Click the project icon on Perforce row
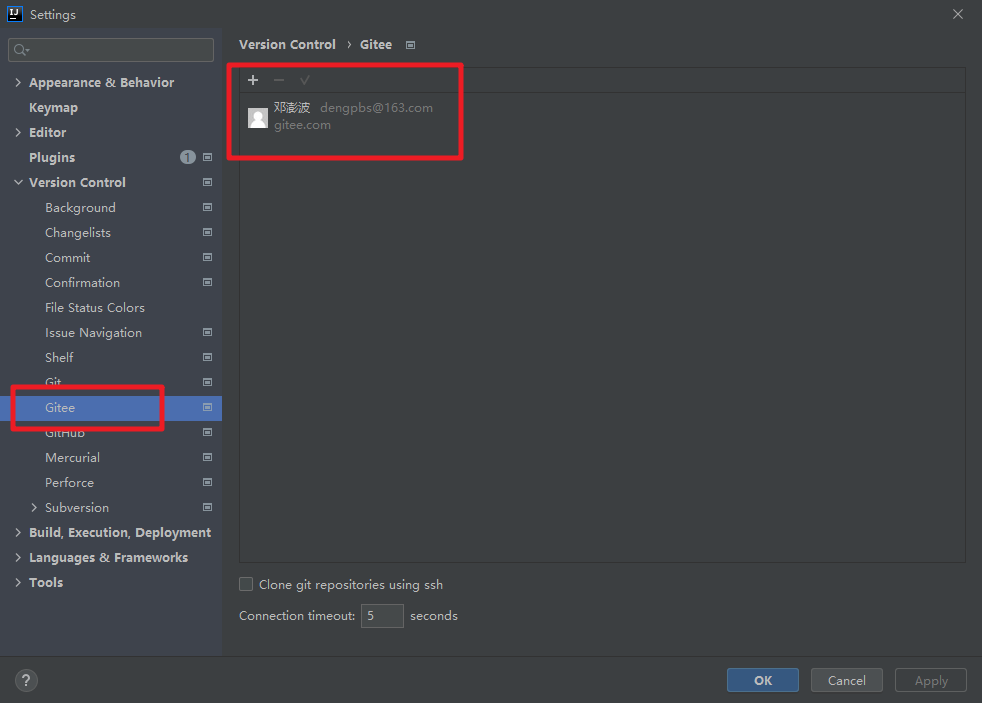 click(207, 483)
